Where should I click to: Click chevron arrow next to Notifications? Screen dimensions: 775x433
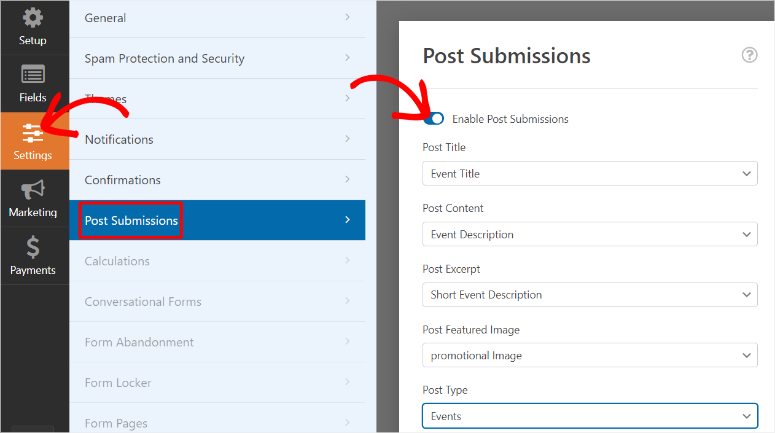[x=347, y=139]
